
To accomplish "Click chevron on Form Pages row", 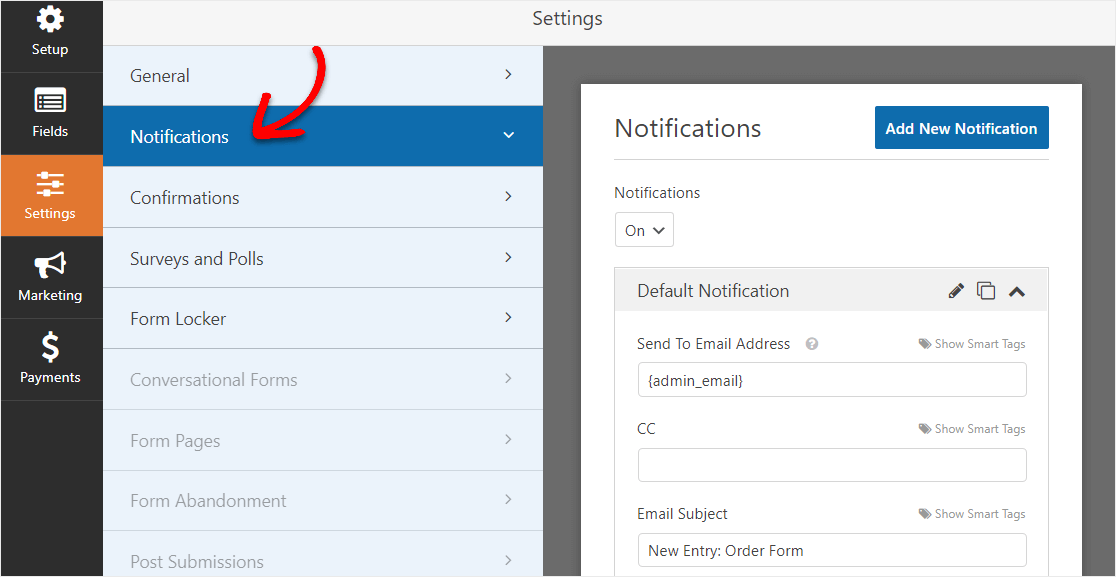I will coord(508,439).
